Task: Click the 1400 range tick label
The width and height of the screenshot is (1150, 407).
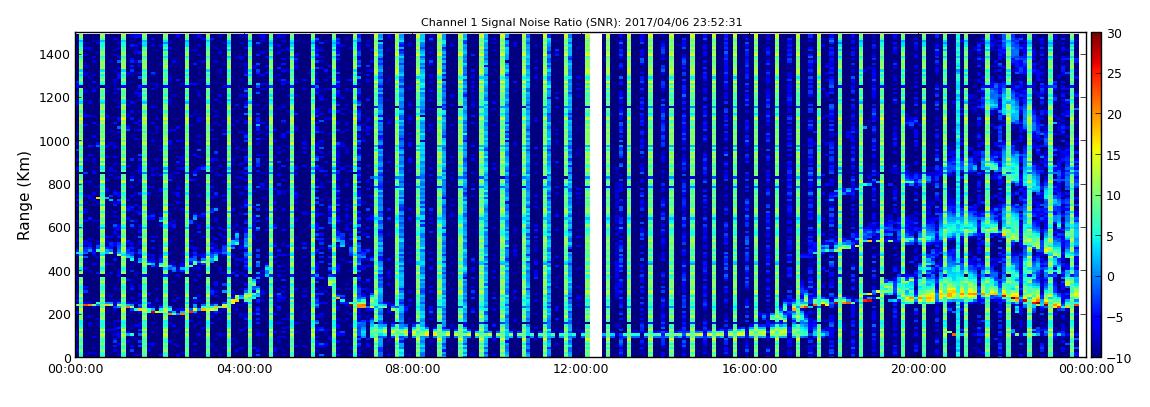Action: coord(55,54)
